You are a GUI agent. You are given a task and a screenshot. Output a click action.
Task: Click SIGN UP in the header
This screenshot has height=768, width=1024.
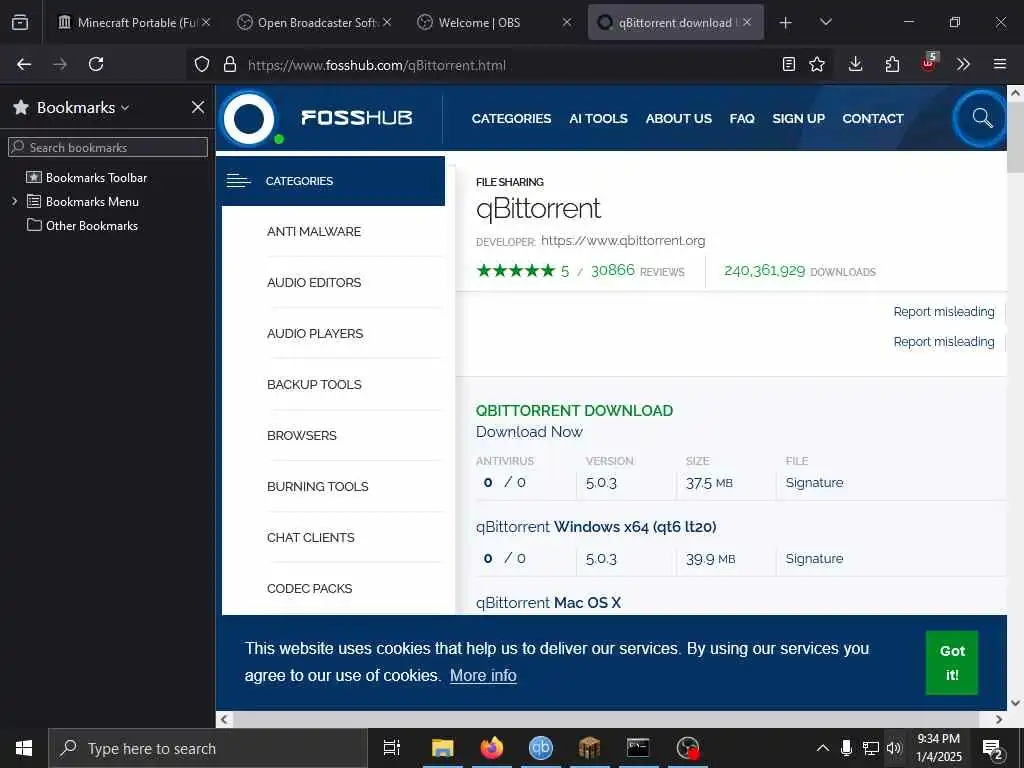tap(799, 118)
